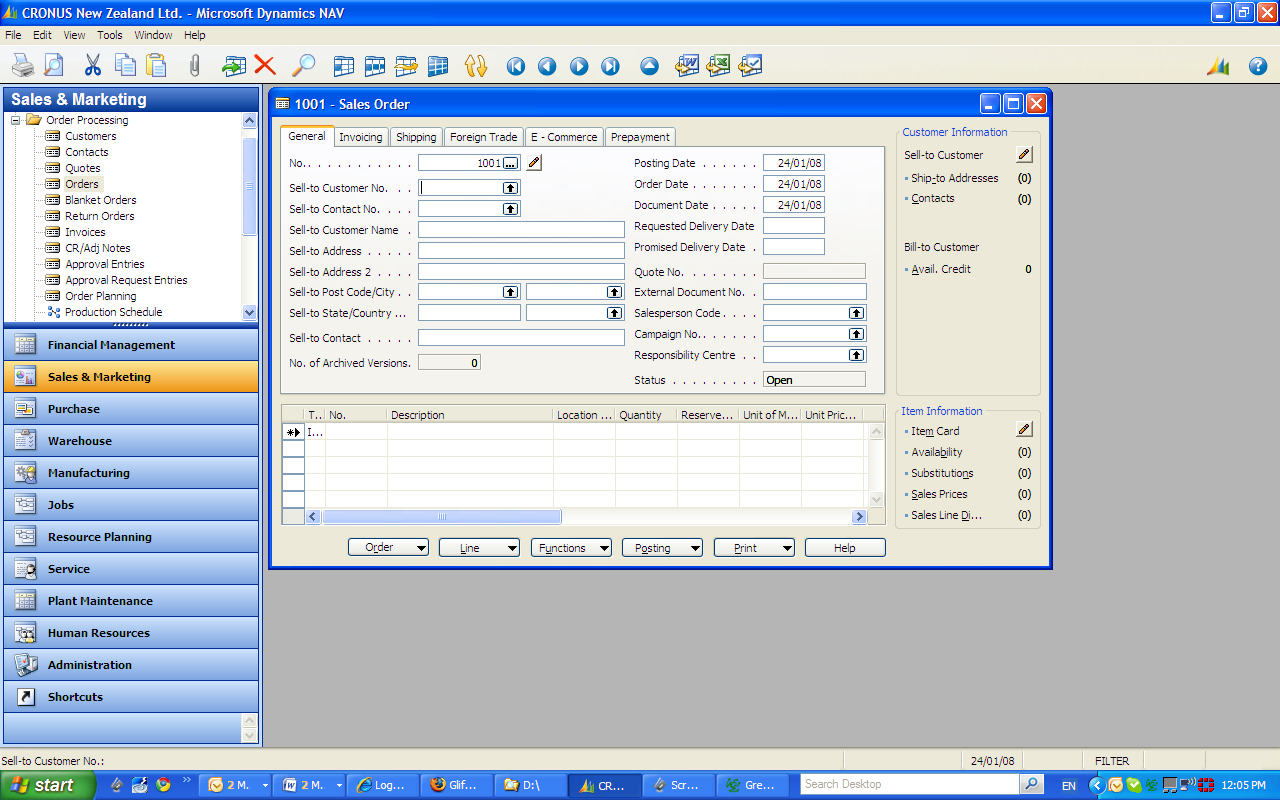
Task: Click the Posting button
Action: point(662,547)
